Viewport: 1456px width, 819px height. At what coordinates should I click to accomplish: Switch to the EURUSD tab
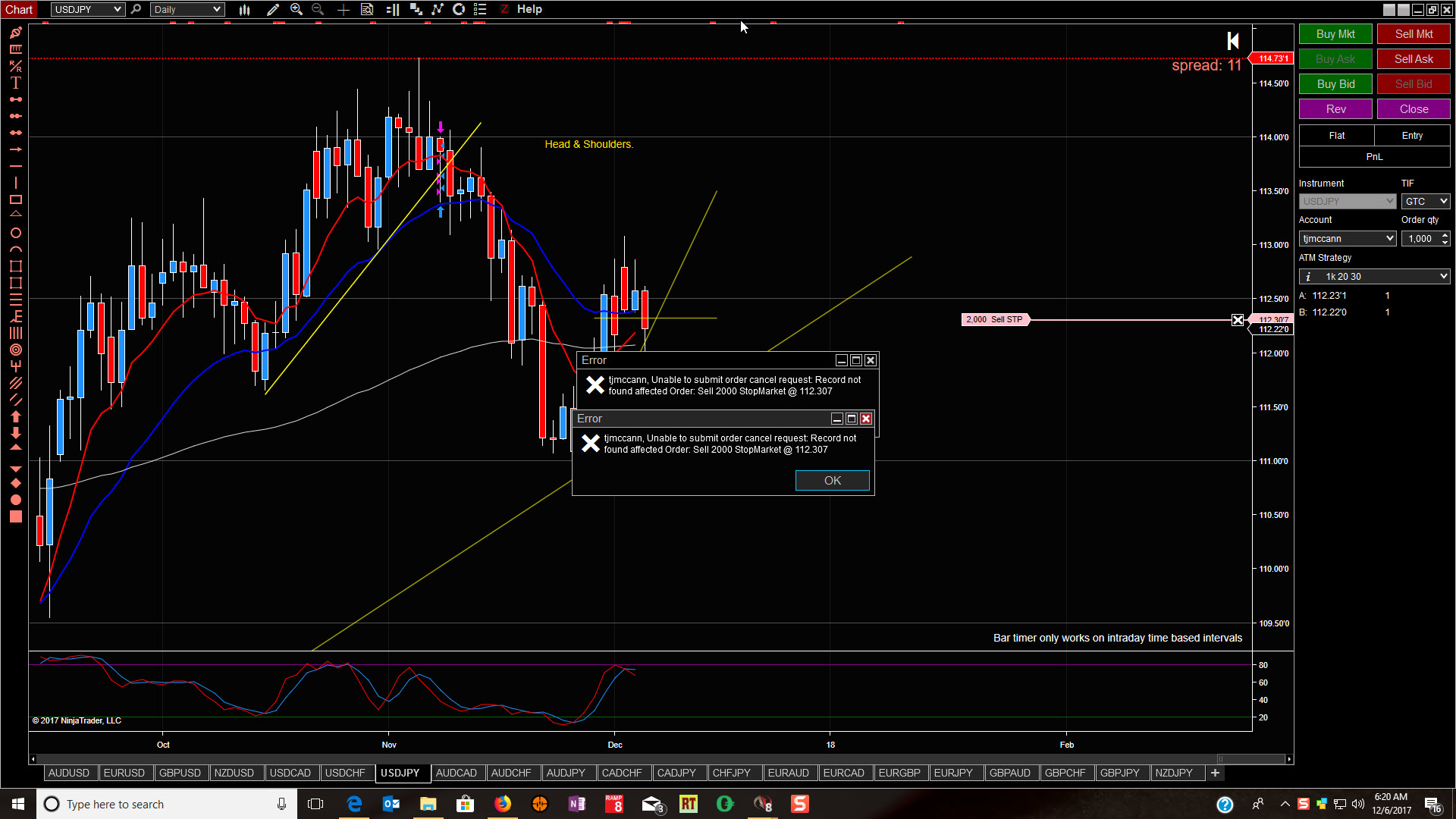[124, 773]
